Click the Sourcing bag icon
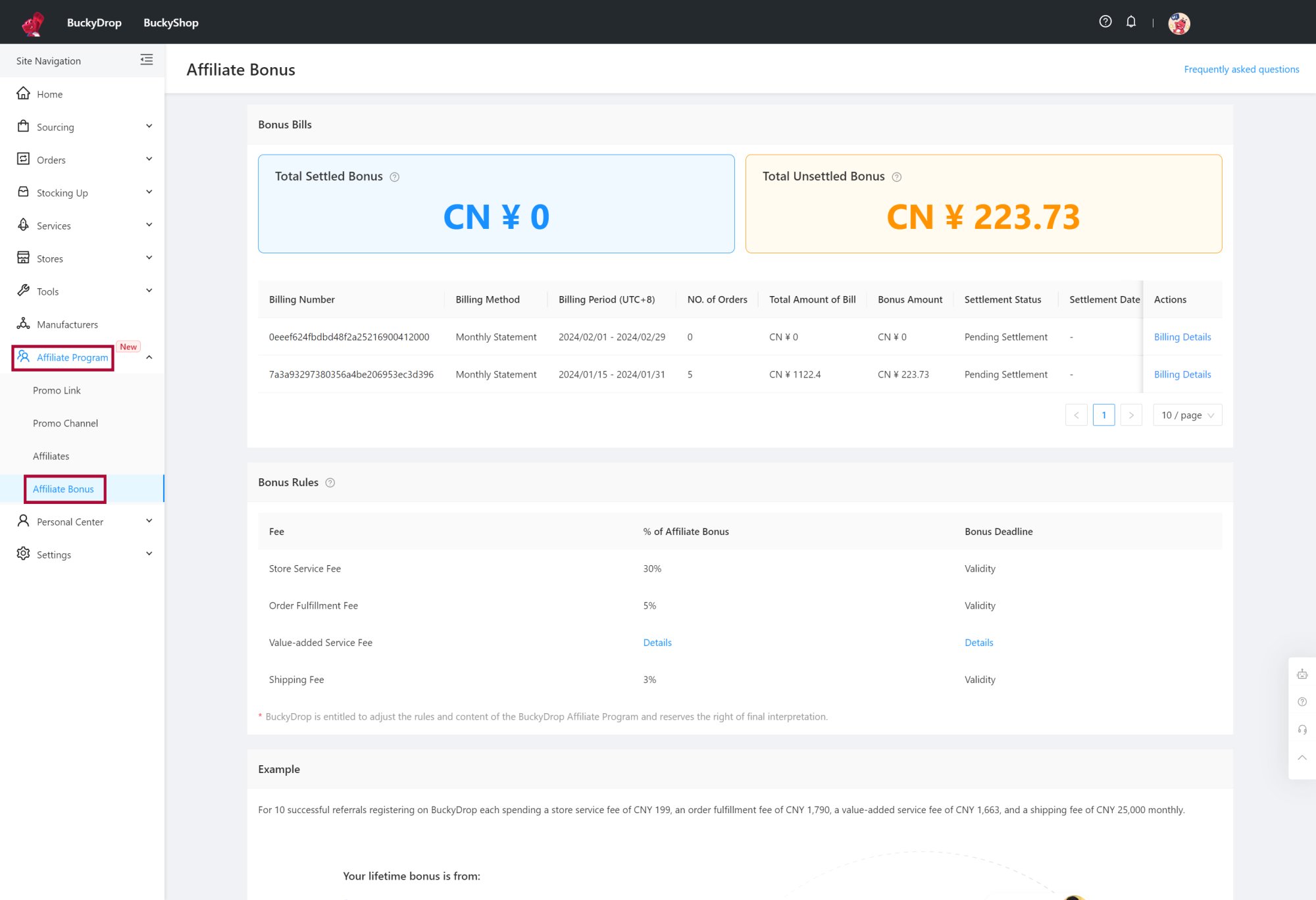 pyautogui.click(x=24, y=126)
